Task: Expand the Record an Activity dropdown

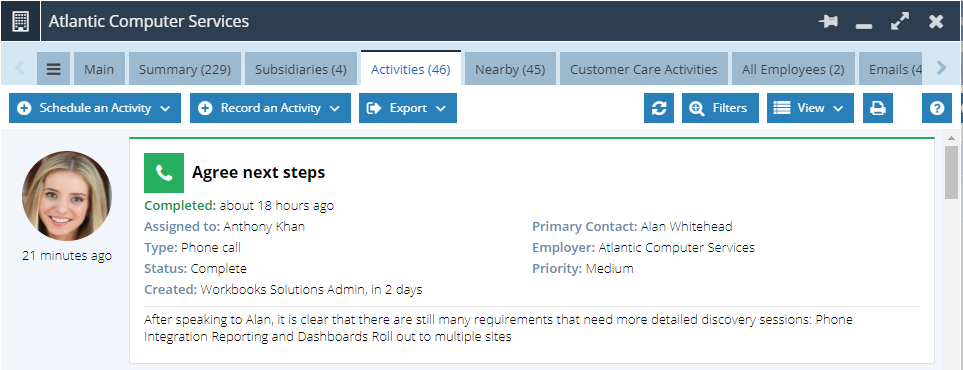Action: click(x=270, y=108)
